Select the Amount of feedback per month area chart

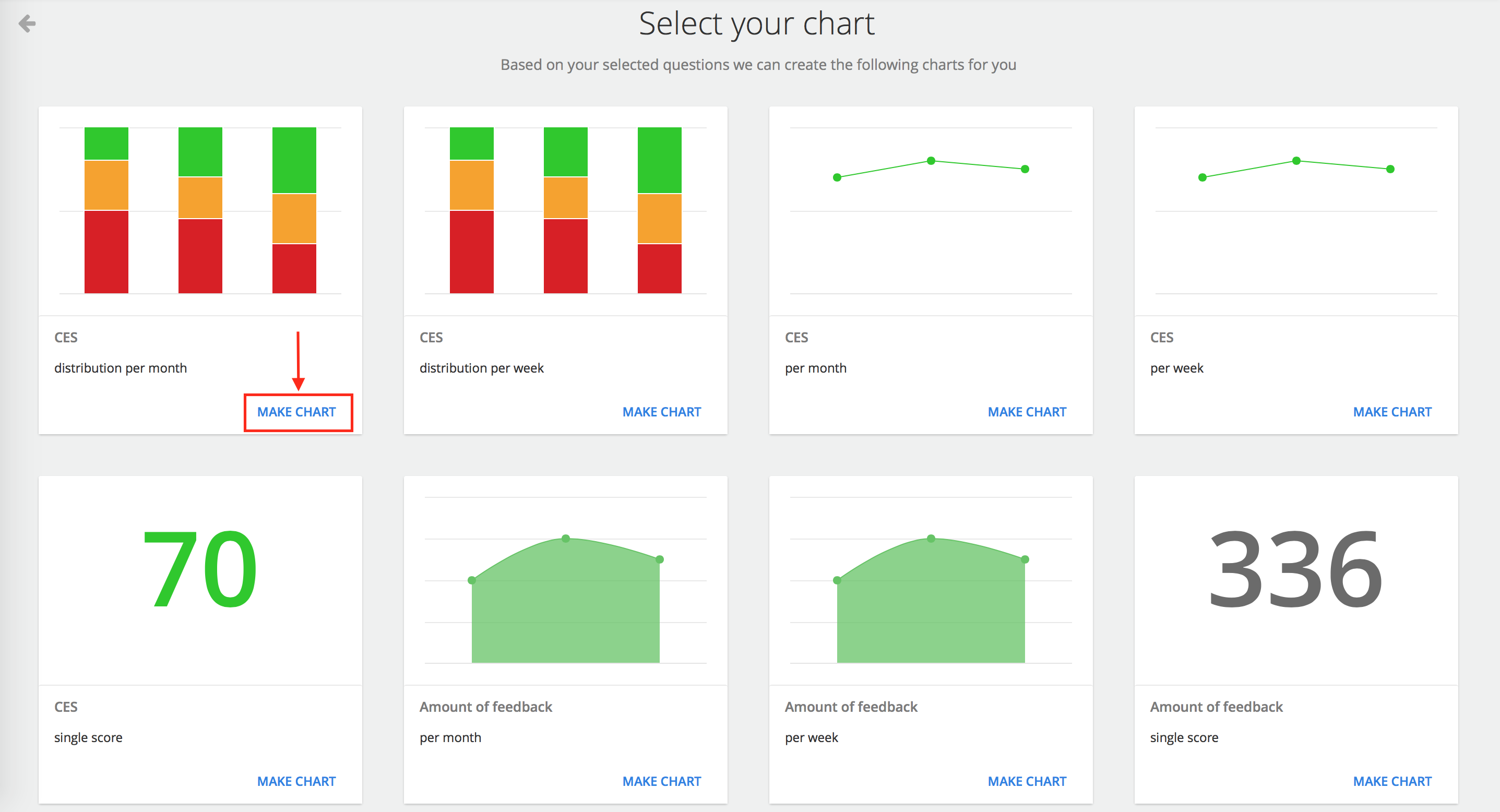565,580
